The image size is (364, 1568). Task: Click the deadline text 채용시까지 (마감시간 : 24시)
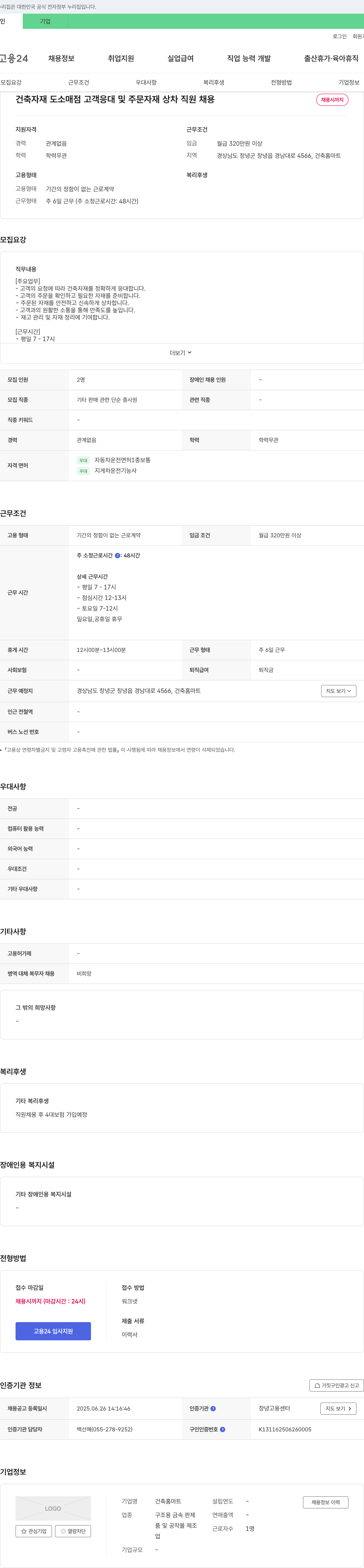coord(50,1301)
